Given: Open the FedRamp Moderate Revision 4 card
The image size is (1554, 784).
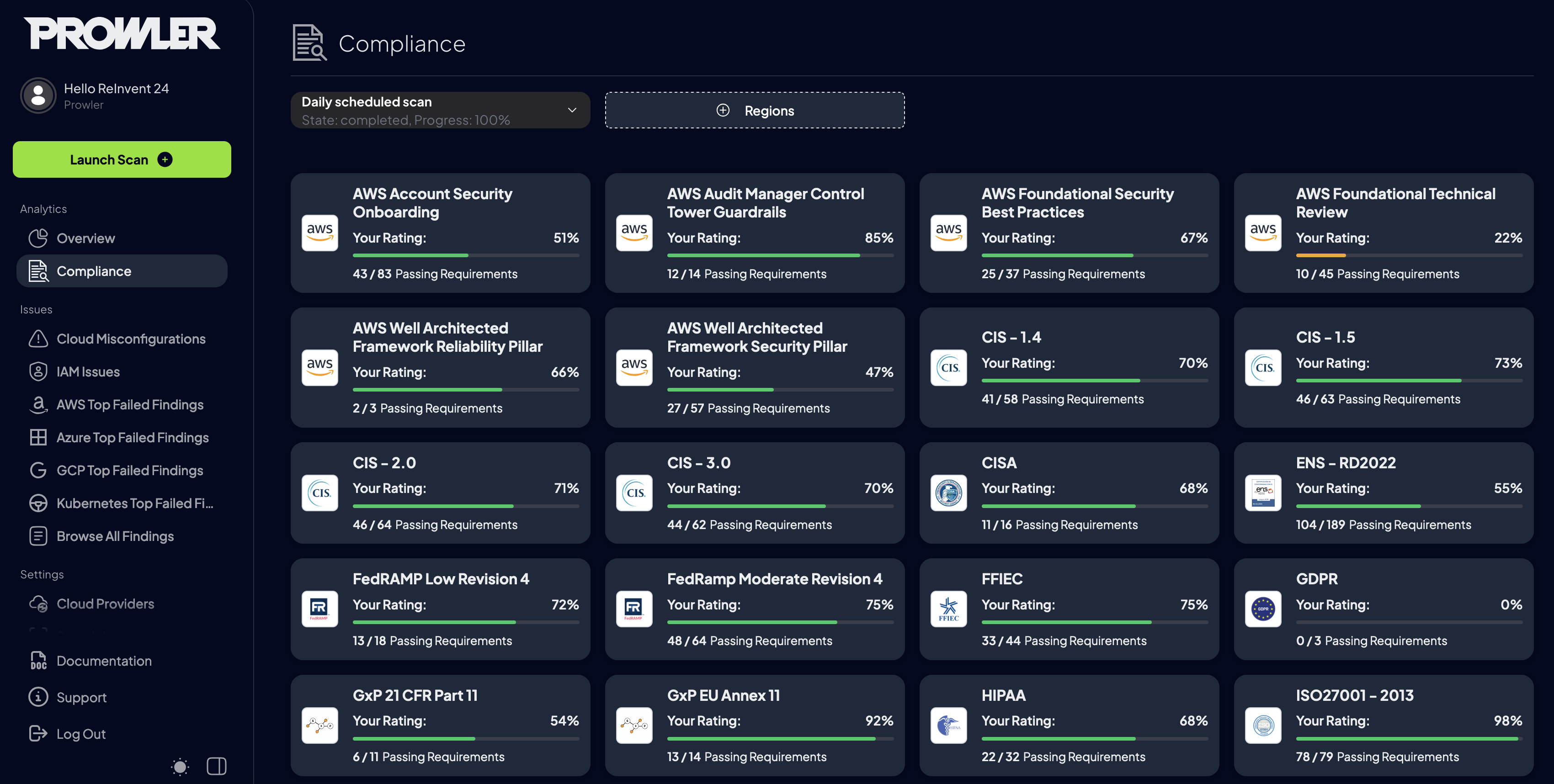Looking at the screenshot, I should pyautogui.click(x=755, y=609).
